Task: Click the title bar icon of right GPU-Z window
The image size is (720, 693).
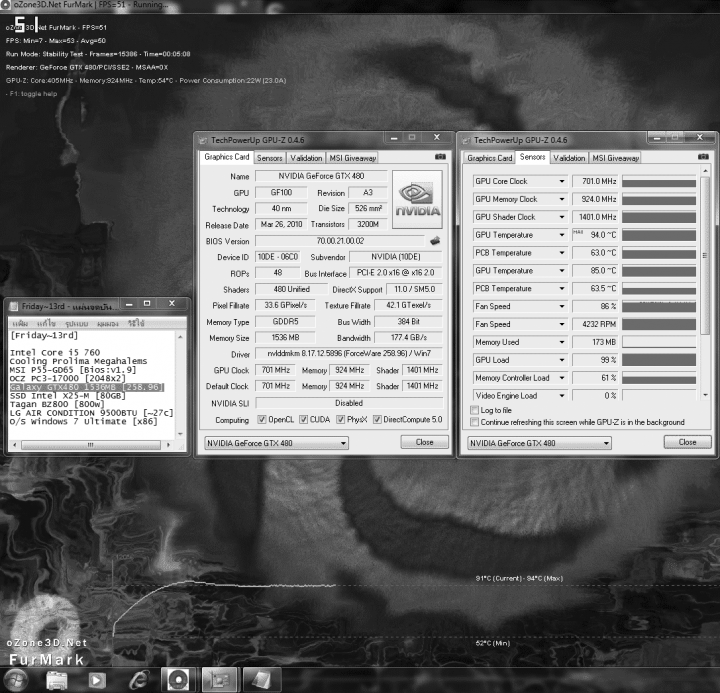Action: tap(466, 140)
